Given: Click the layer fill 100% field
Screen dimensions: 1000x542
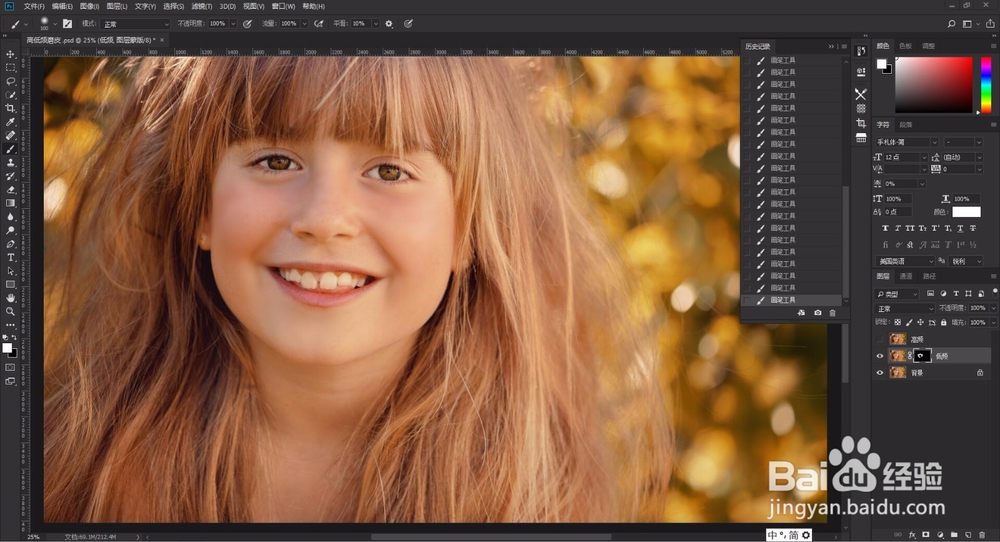Looking at the screenshot, I should point(978,323).
